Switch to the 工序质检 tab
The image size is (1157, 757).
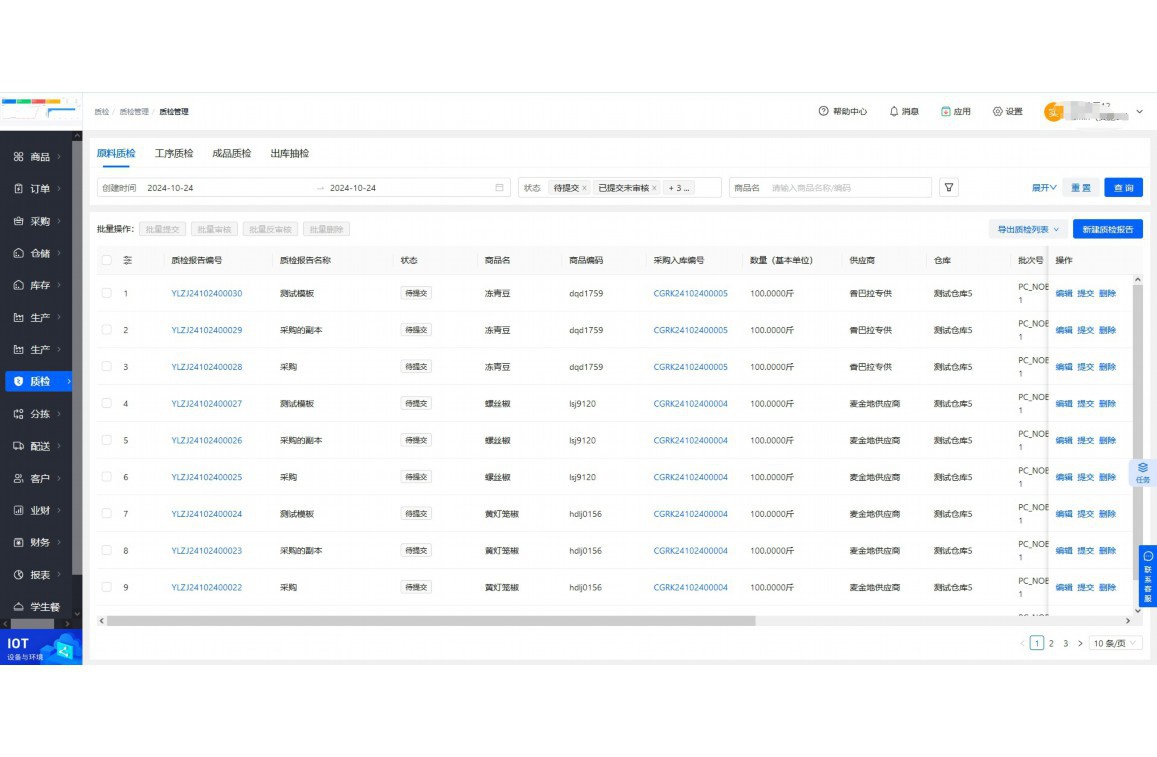click(x=174, y=154)
